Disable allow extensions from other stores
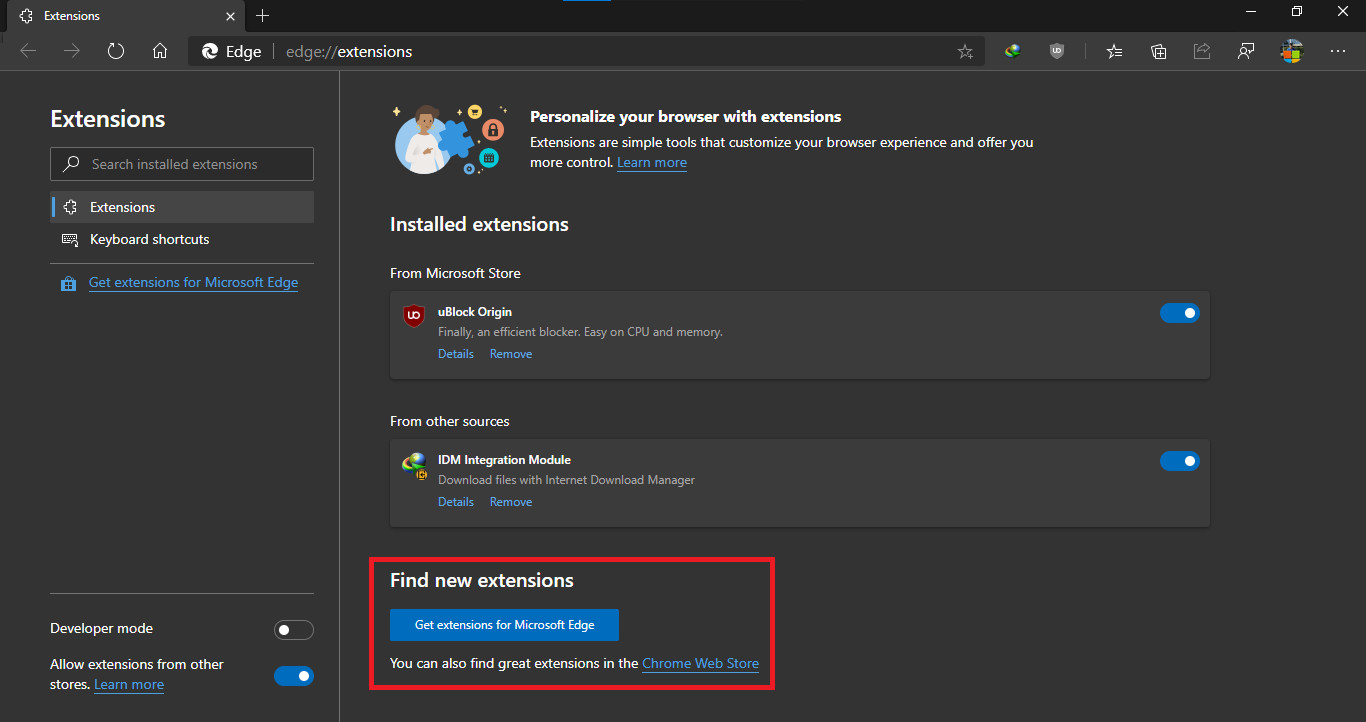 (x=293, y=675)
